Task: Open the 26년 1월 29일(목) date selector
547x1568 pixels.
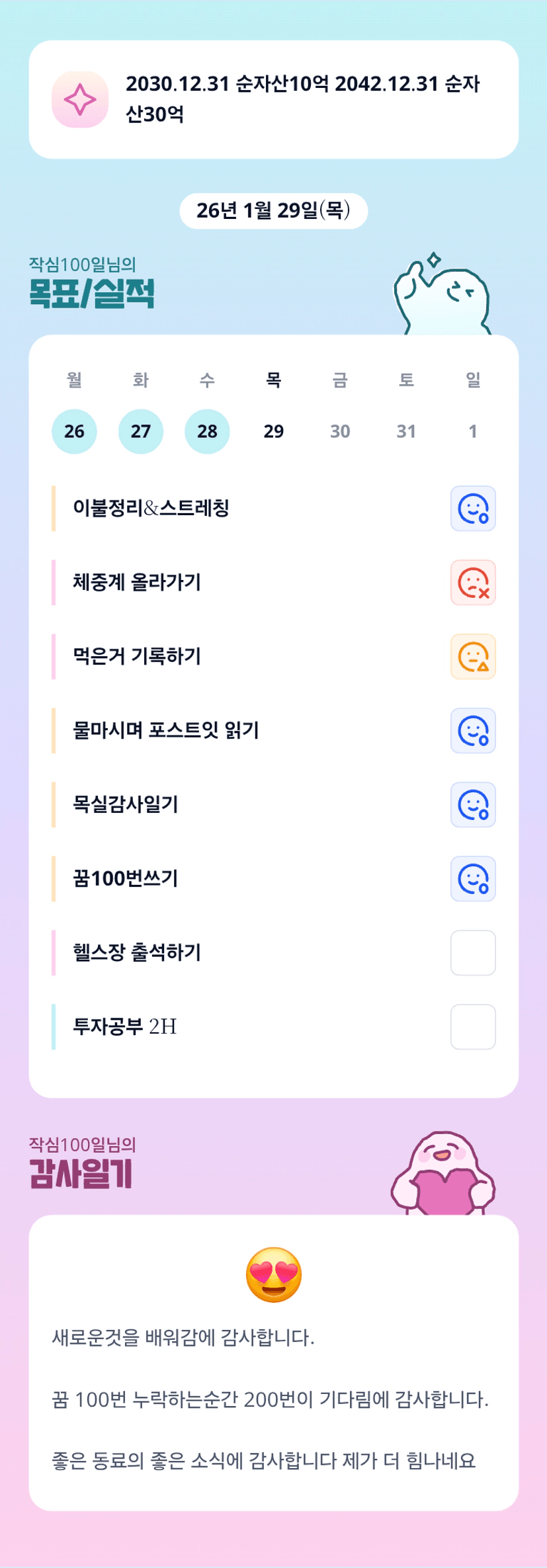Action: point(273,211)
